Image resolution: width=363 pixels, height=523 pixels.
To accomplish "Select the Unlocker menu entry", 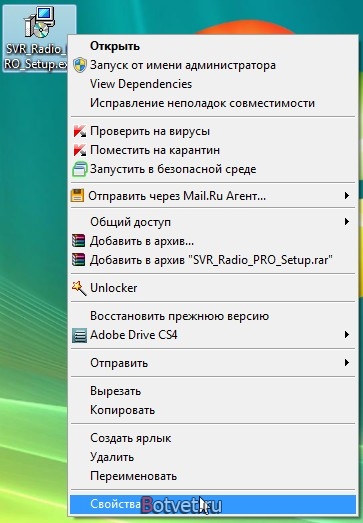I will click(213, 288).
